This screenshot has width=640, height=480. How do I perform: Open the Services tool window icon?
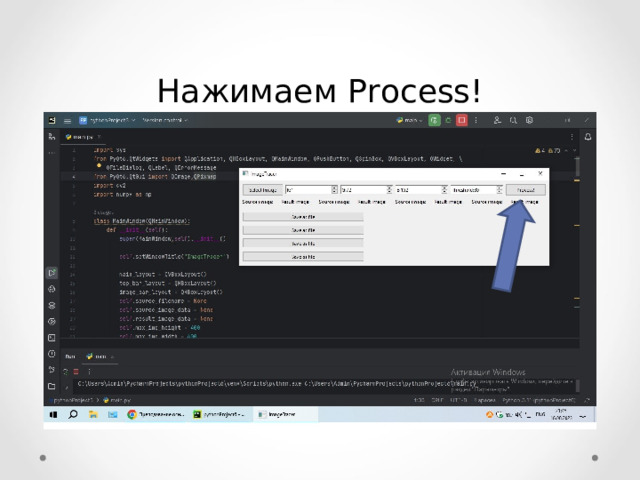tap(52, 321)
